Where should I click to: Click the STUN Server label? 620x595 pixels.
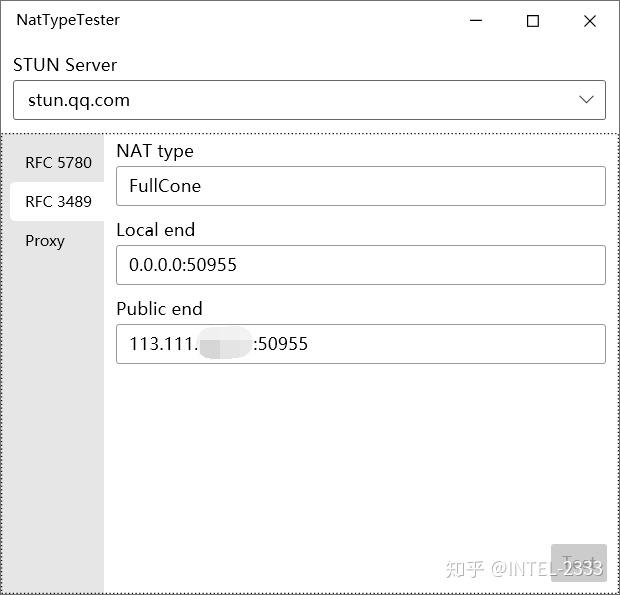coord(65,65)
